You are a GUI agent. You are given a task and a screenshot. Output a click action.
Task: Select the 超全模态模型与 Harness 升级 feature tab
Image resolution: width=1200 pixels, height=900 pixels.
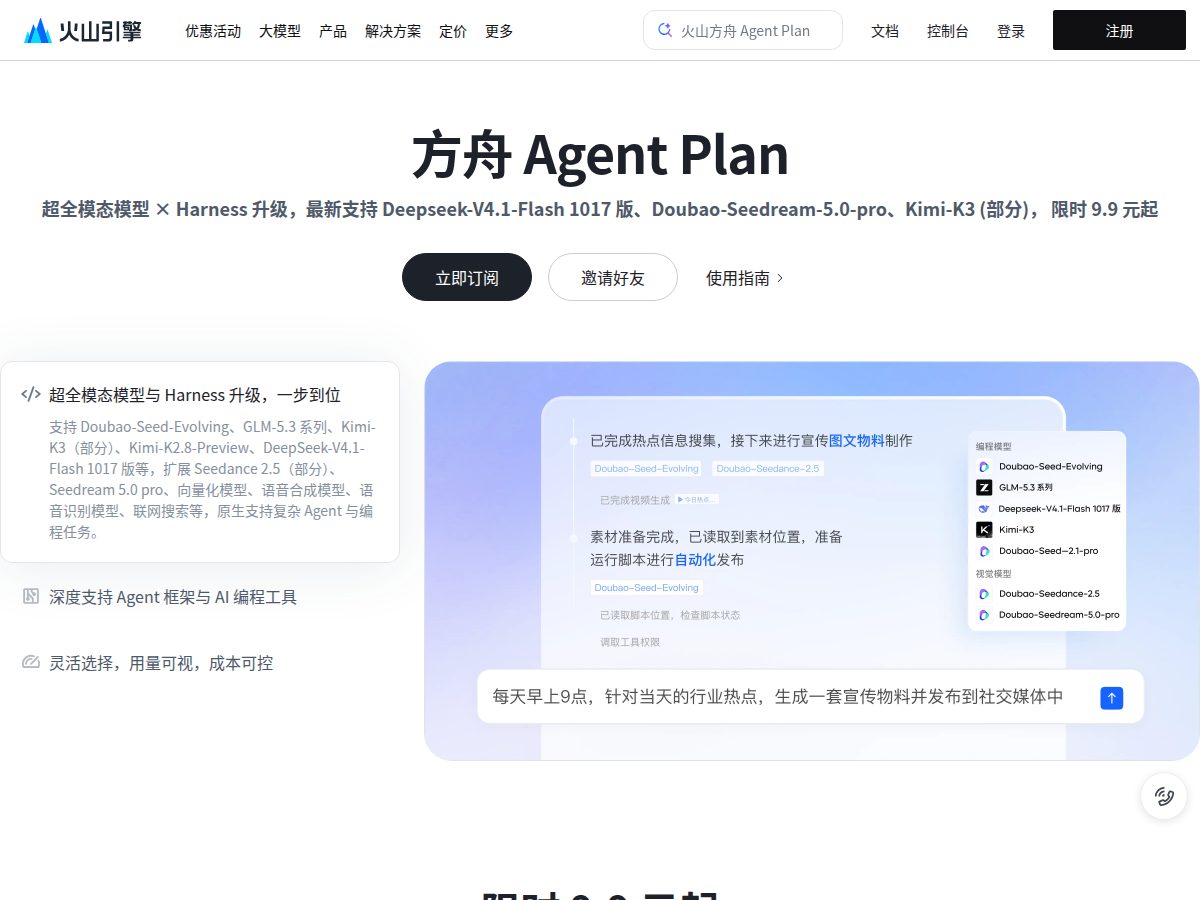click(x=200, y=461)
